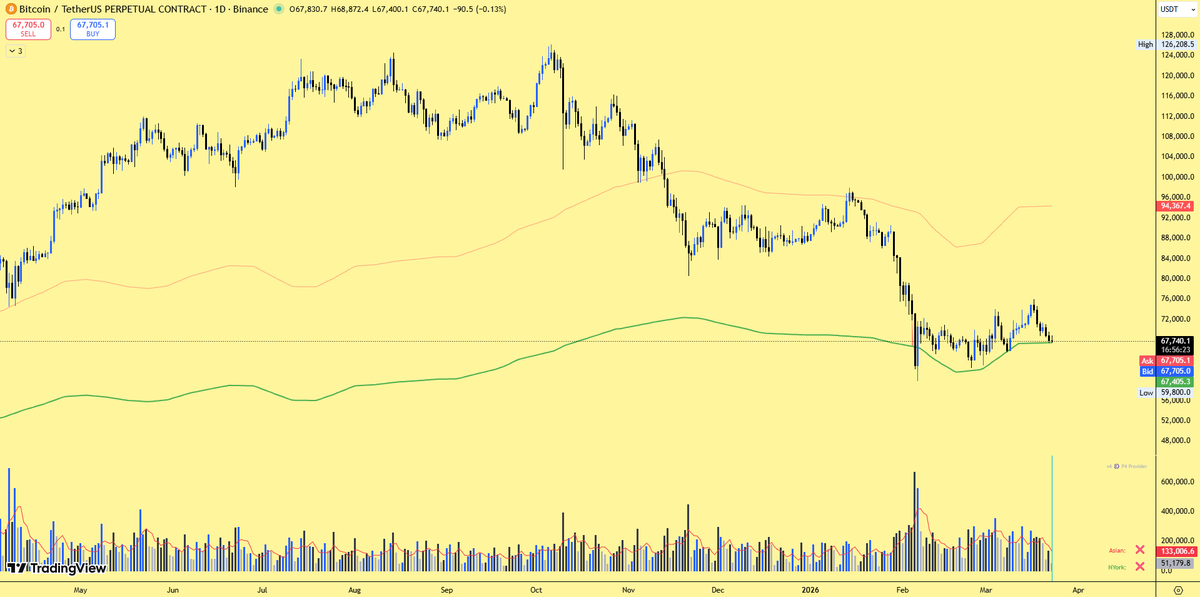This screenshot has height=597, width=1200.
Task: Click the 67,705.0 SELL button
Action: [x=28, y=29]
